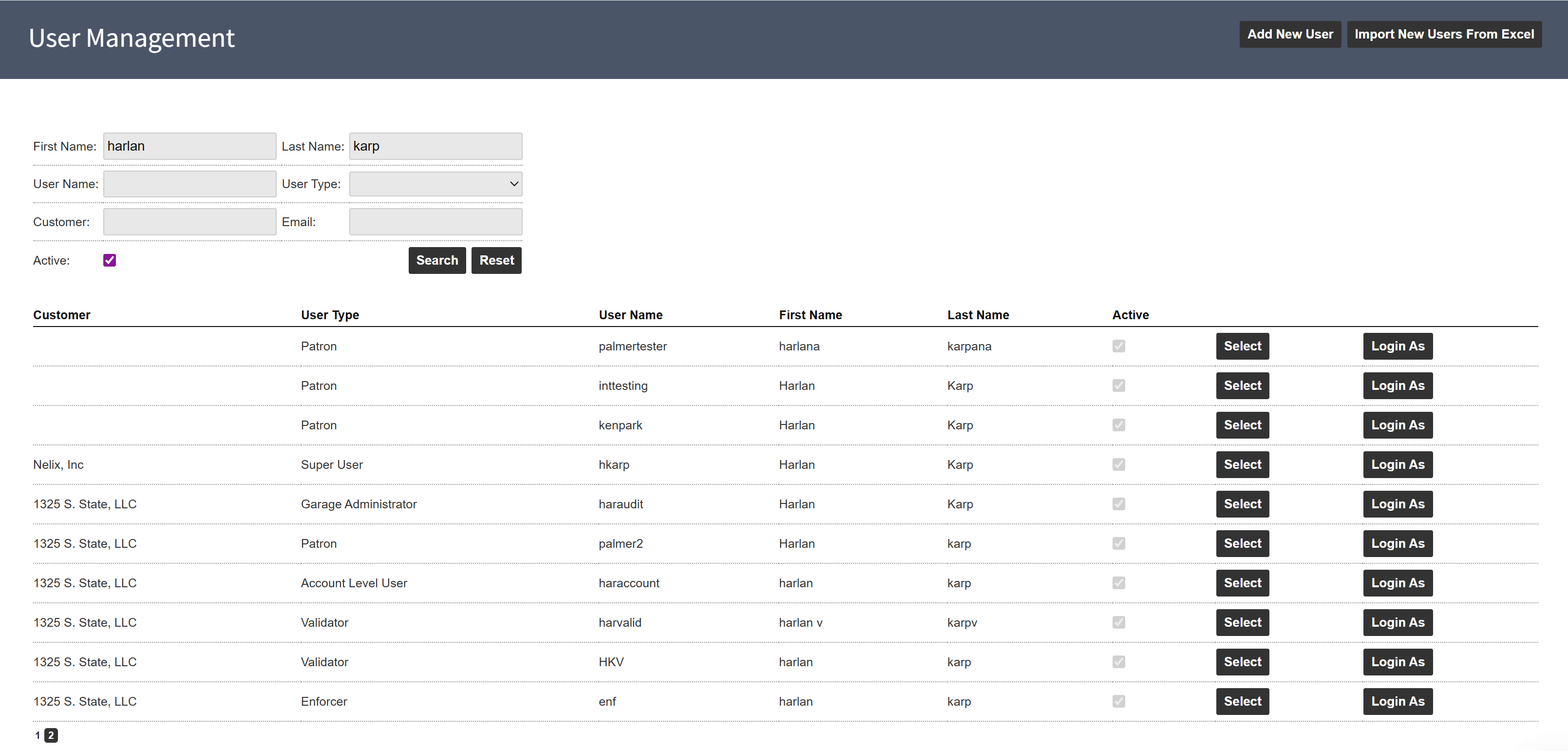Select the hkarp Super User row
Image resolution: width=1568 pixels, height=751 pixels.
(1242, 464)
